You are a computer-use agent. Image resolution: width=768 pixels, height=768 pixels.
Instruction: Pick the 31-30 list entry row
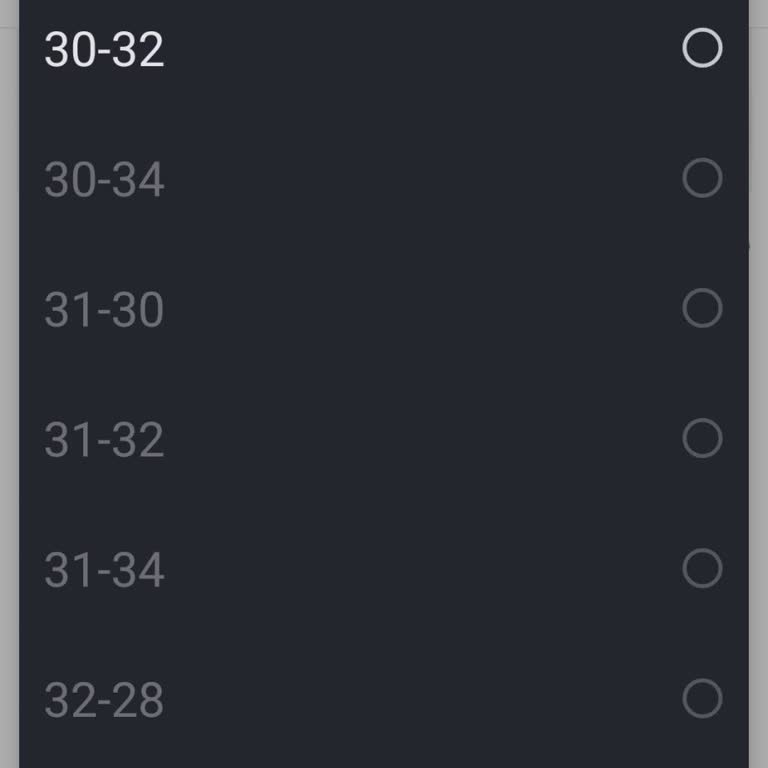(x=384, y=309)
